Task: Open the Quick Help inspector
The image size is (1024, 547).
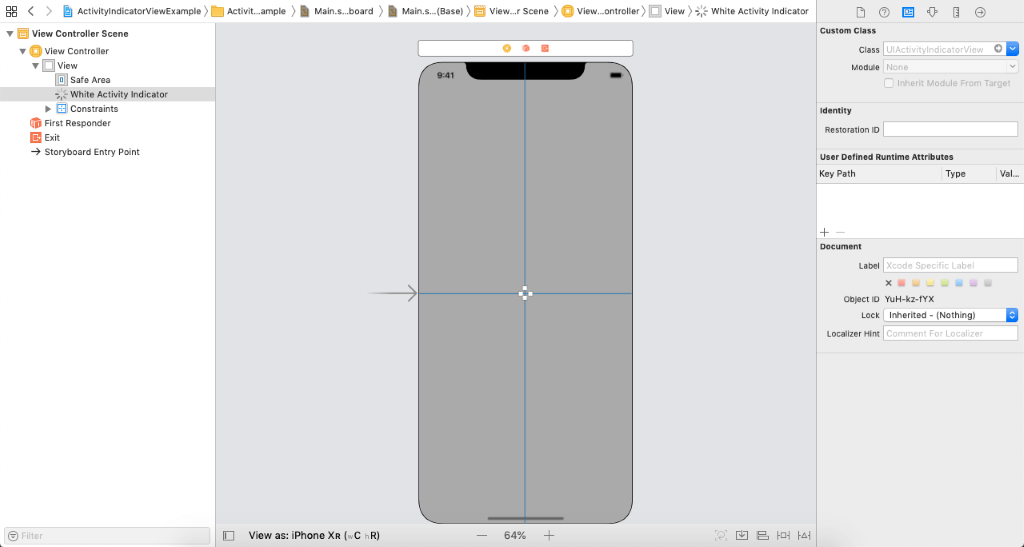Action: click(884, 12)
